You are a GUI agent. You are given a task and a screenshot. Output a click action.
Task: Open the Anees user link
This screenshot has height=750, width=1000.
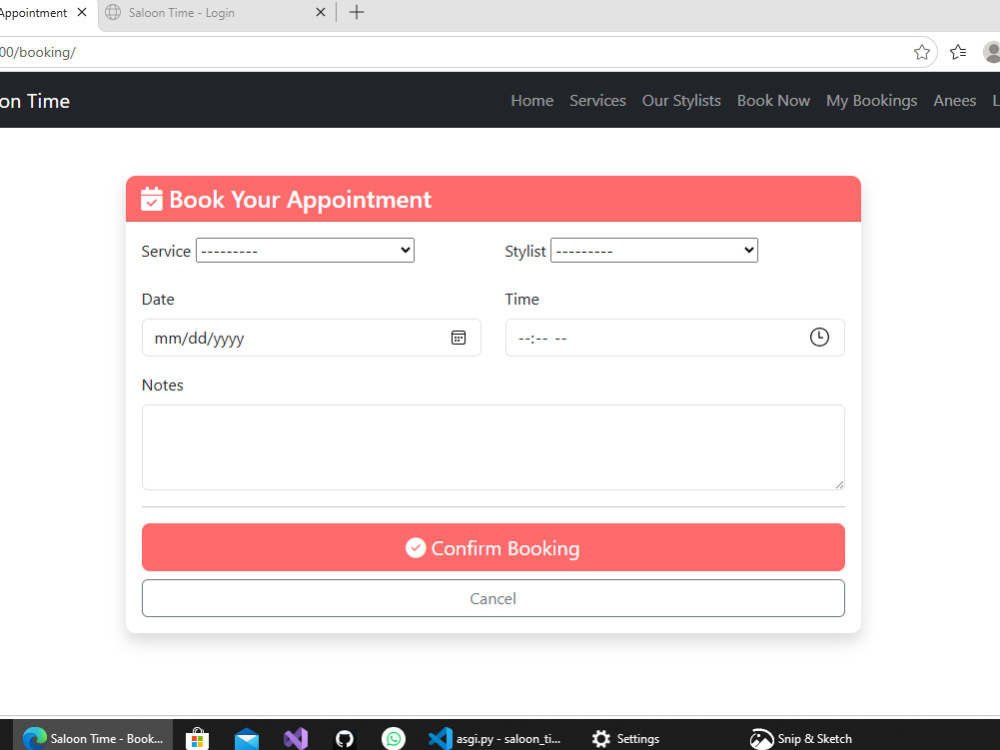coord(955,101)
